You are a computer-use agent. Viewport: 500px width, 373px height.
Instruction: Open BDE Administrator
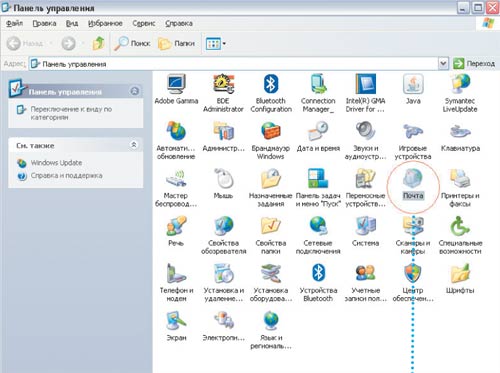[x=223, y=93]
